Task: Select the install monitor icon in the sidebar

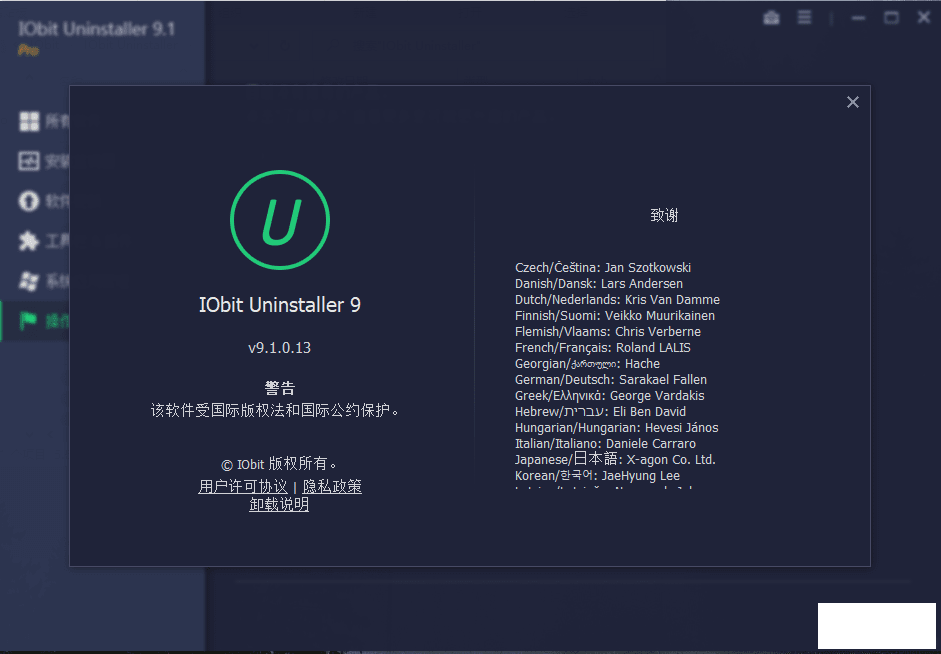Action: point(29,161)
